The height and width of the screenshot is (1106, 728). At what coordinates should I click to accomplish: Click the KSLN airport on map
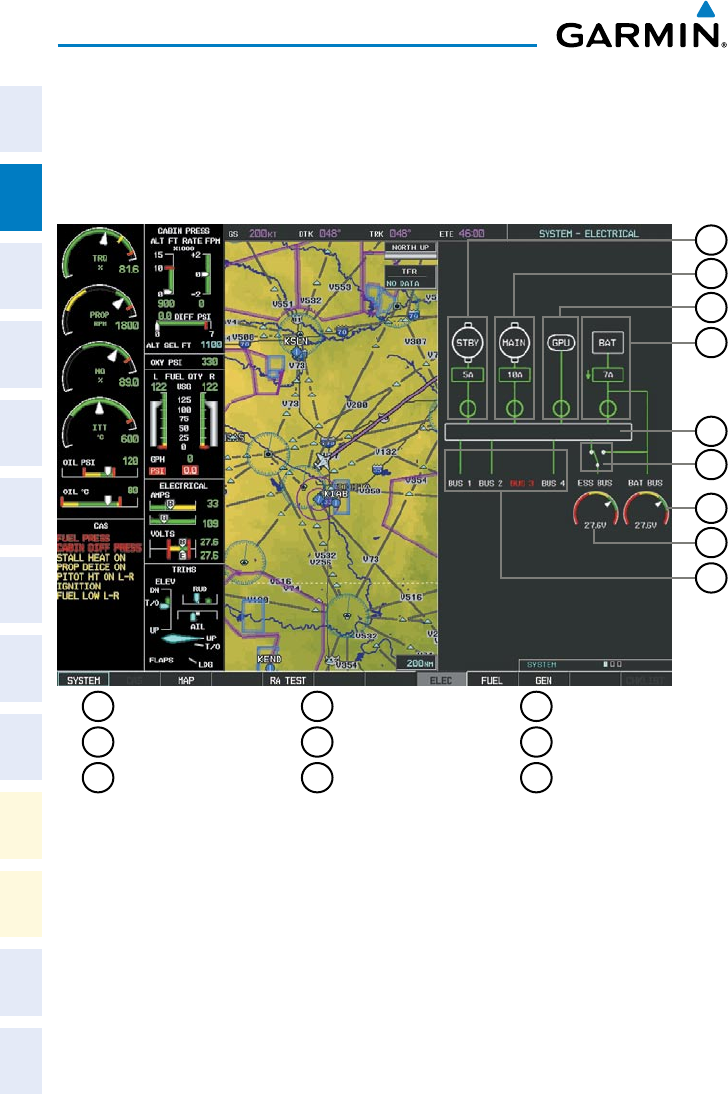[296, 340]
